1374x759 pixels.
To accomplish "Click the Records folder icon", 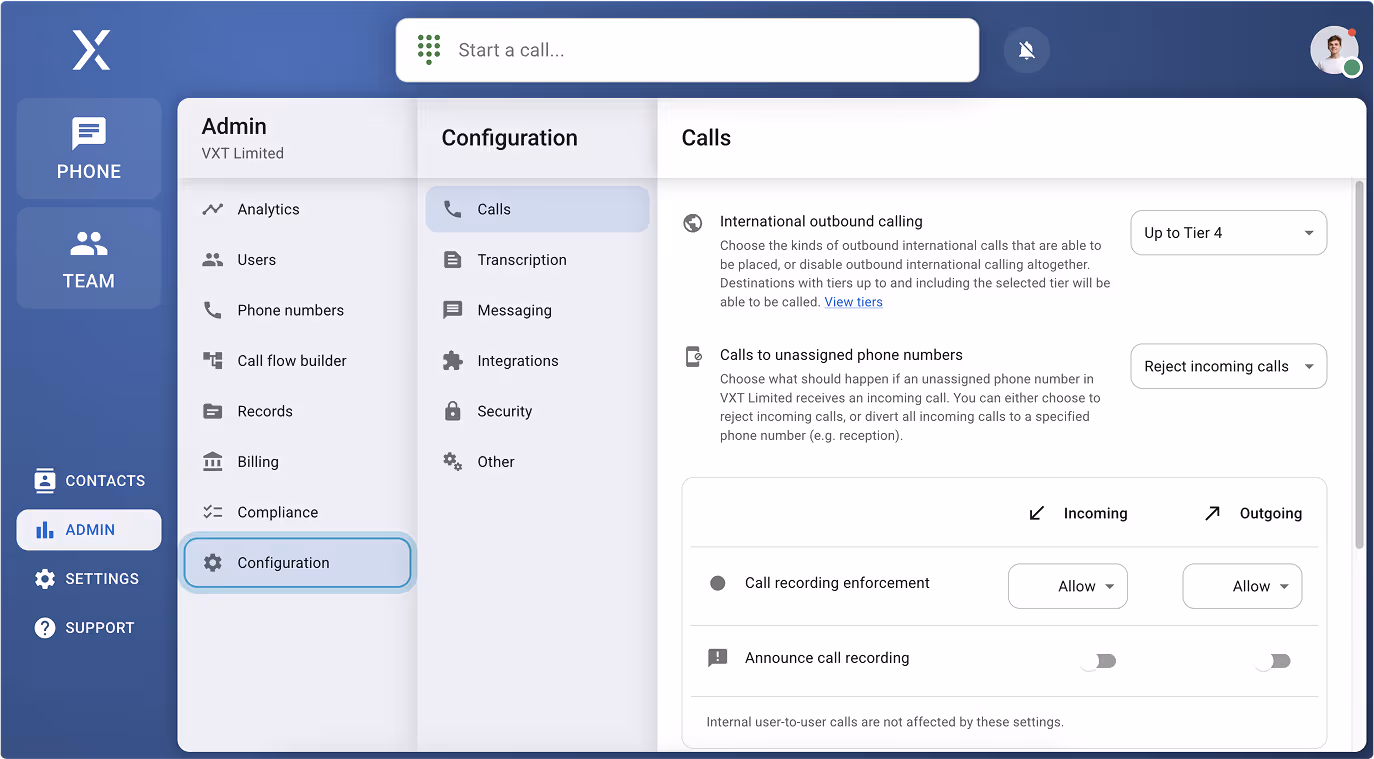I will (213, 411).
